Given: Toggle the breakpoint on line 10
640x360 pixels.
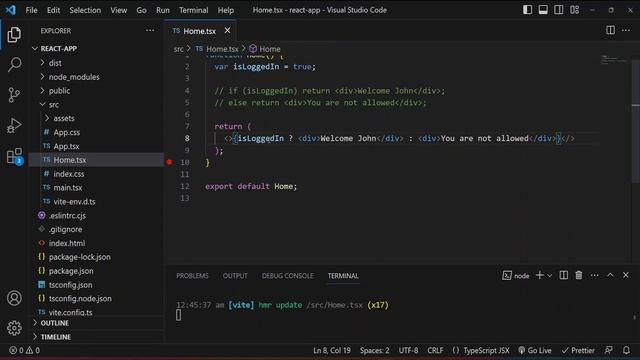Looking at the screenshot, I should point(169,162).
